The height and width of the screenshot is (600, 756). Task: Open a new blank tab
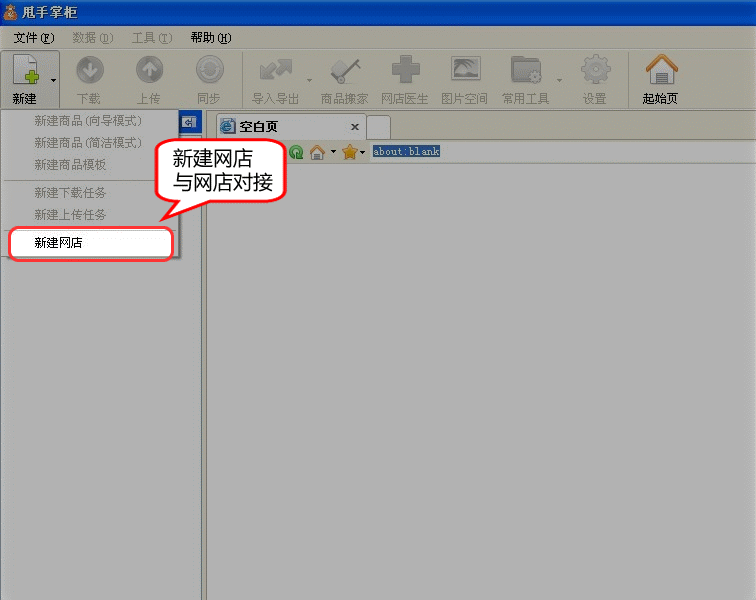click(x=378, y=127)
